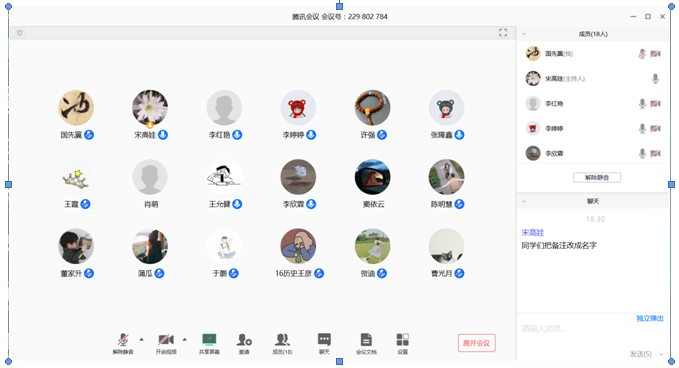679x368 pixels.
Task: Click the red 离开会议 button
Action: click(x=476, y=343)
